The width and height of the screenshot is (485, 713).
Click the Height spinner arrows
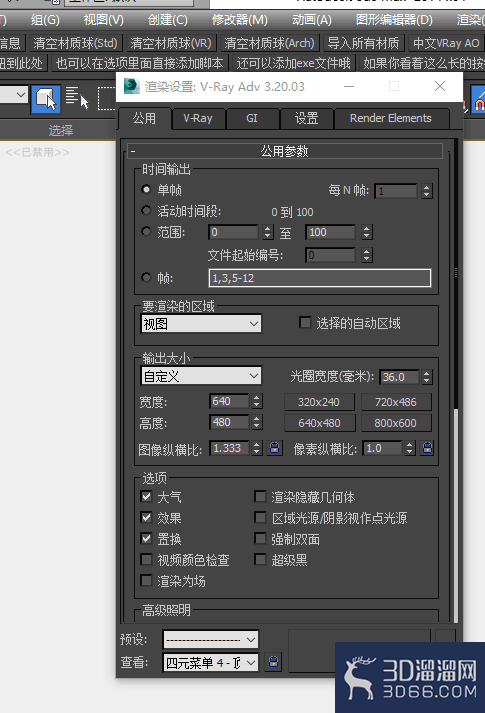tap(257, 422)
